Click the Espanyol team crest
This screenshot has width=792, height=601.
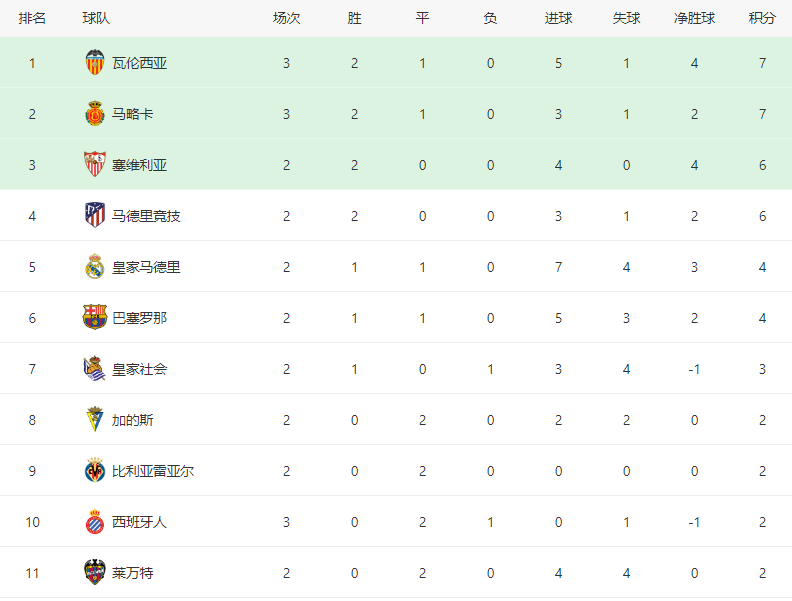94,521
